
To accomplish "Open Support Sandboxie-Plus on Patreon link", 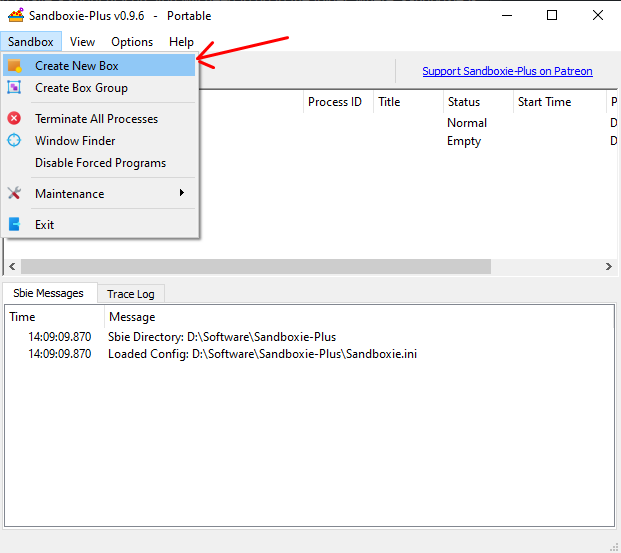I will tap(507, 71).
